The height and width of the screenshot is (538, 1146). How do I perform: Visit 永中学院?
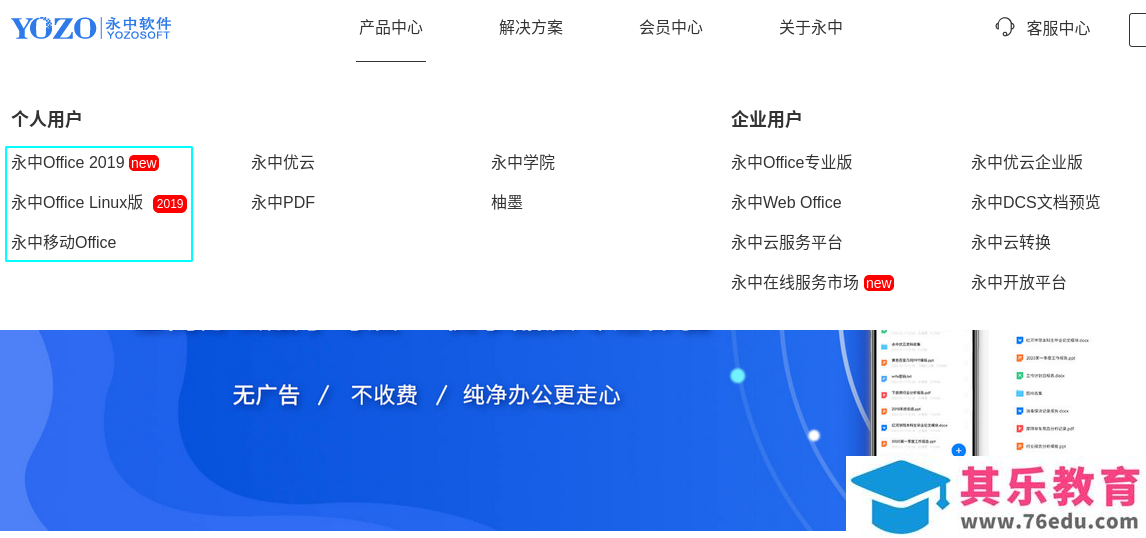pyautogui.click(x=523, y=162)
